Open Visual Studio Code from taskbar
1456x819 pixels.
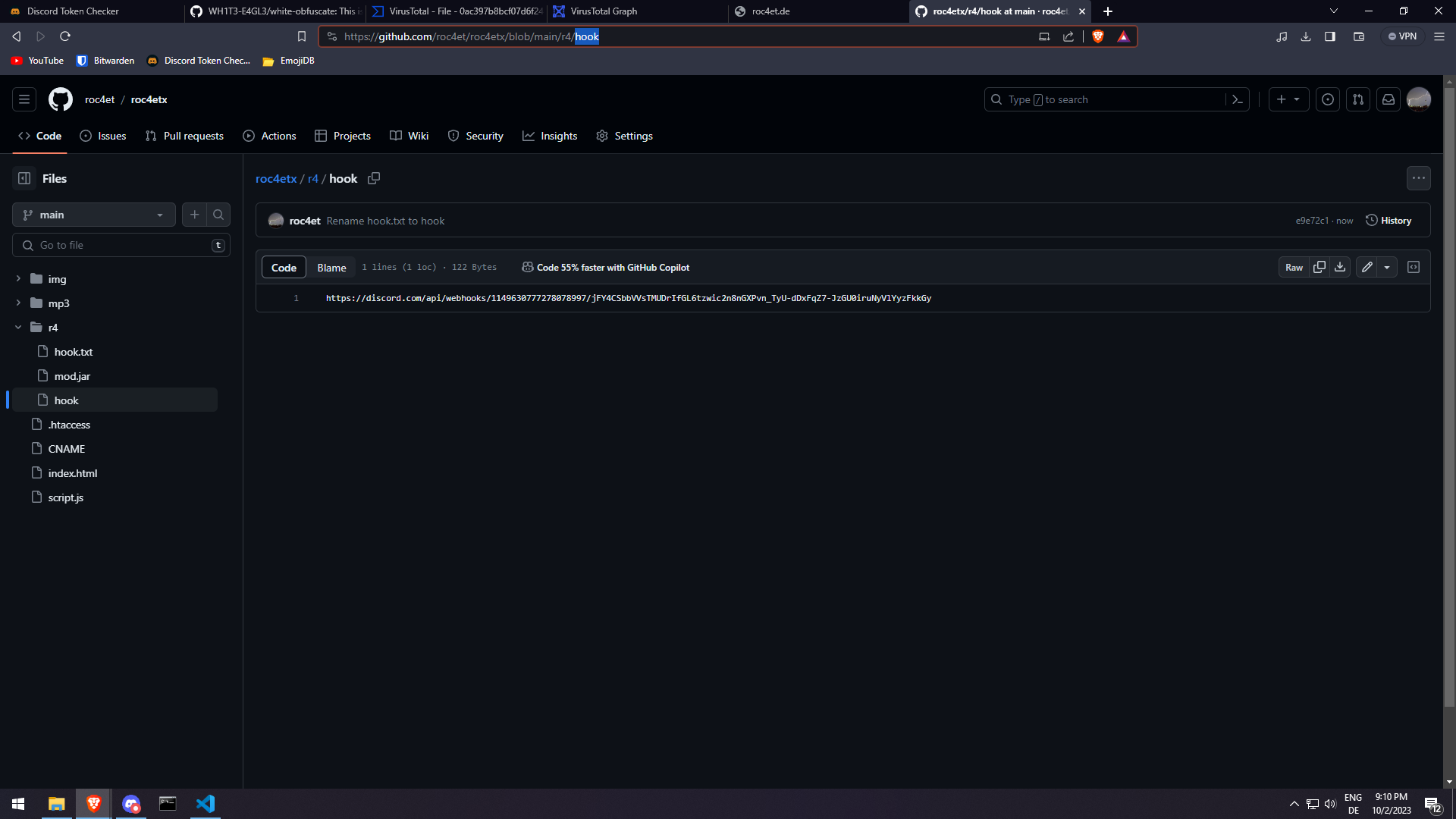(206, 804)
